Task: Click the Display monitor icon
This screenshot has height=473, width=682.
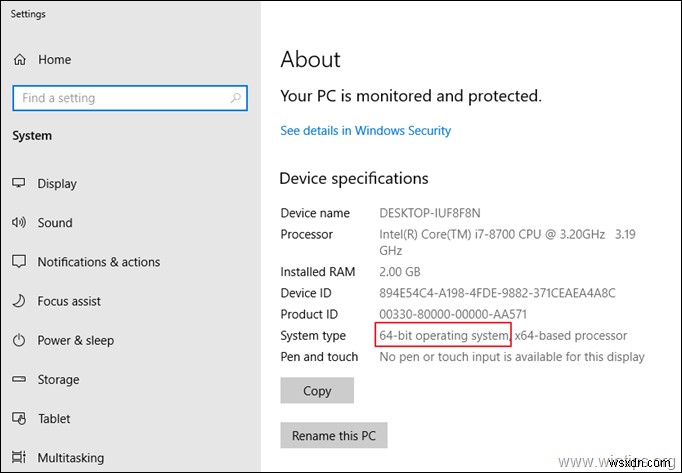Action: [x=18, y=184]
